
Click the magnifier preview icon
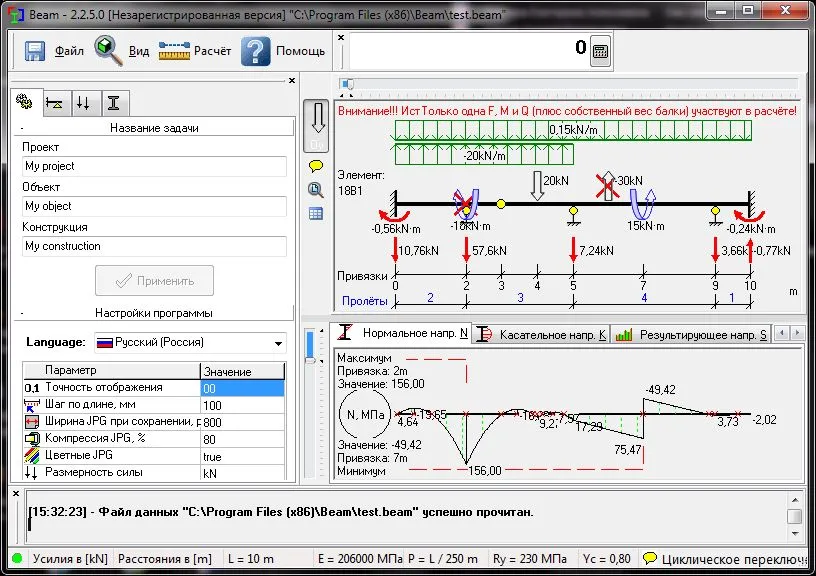click(316, 189)
